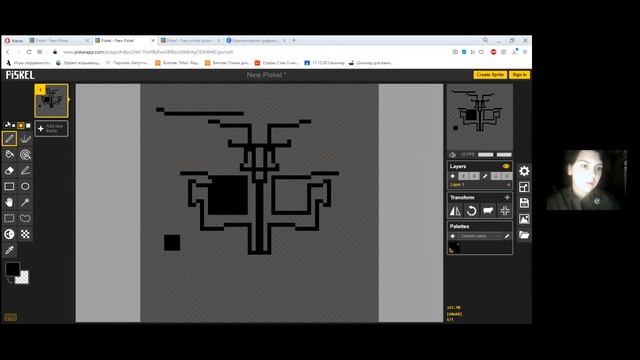The width and height of the screenshot is (640, 360).
Task: Flip the sprite with Transform flip icon
Action: [455, 211]
